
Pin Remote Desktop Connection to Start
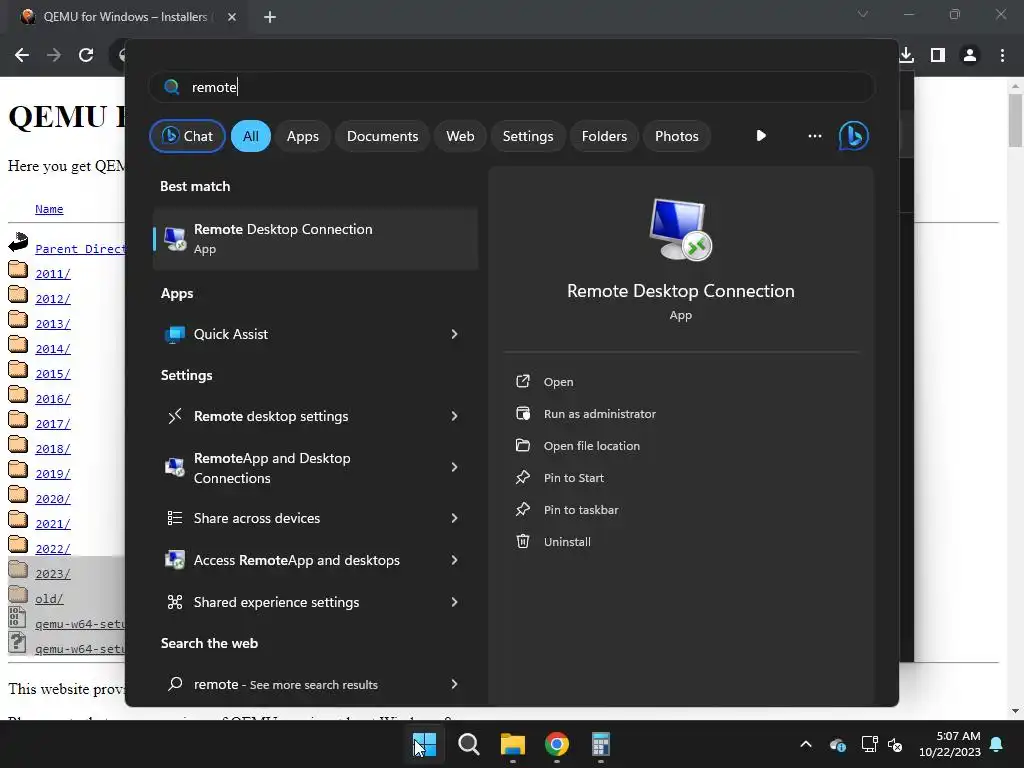[x=573, y=478]
